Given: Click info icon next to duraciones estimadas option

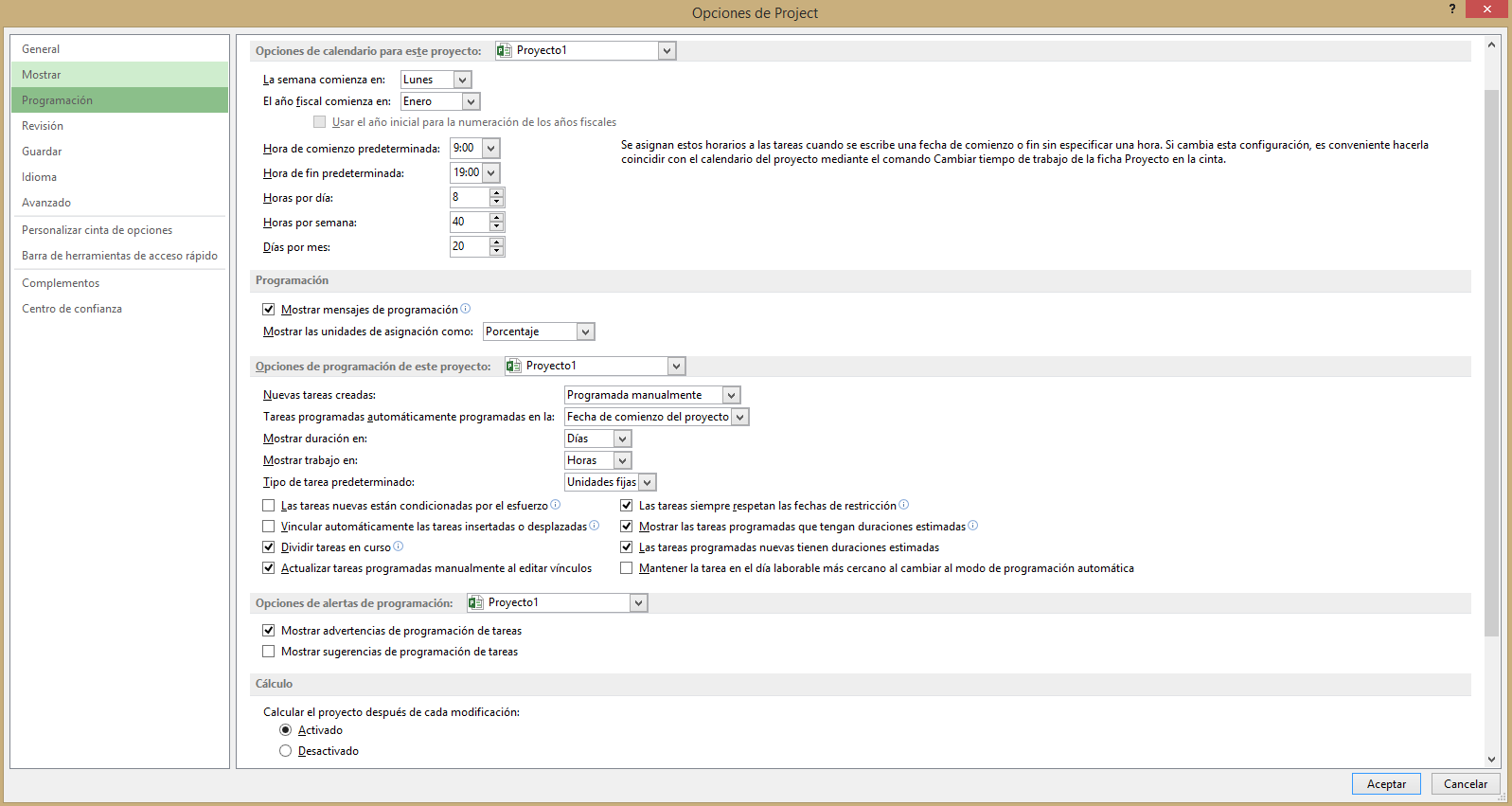Looking at the screenshot, I should click(x=973, y=526).
